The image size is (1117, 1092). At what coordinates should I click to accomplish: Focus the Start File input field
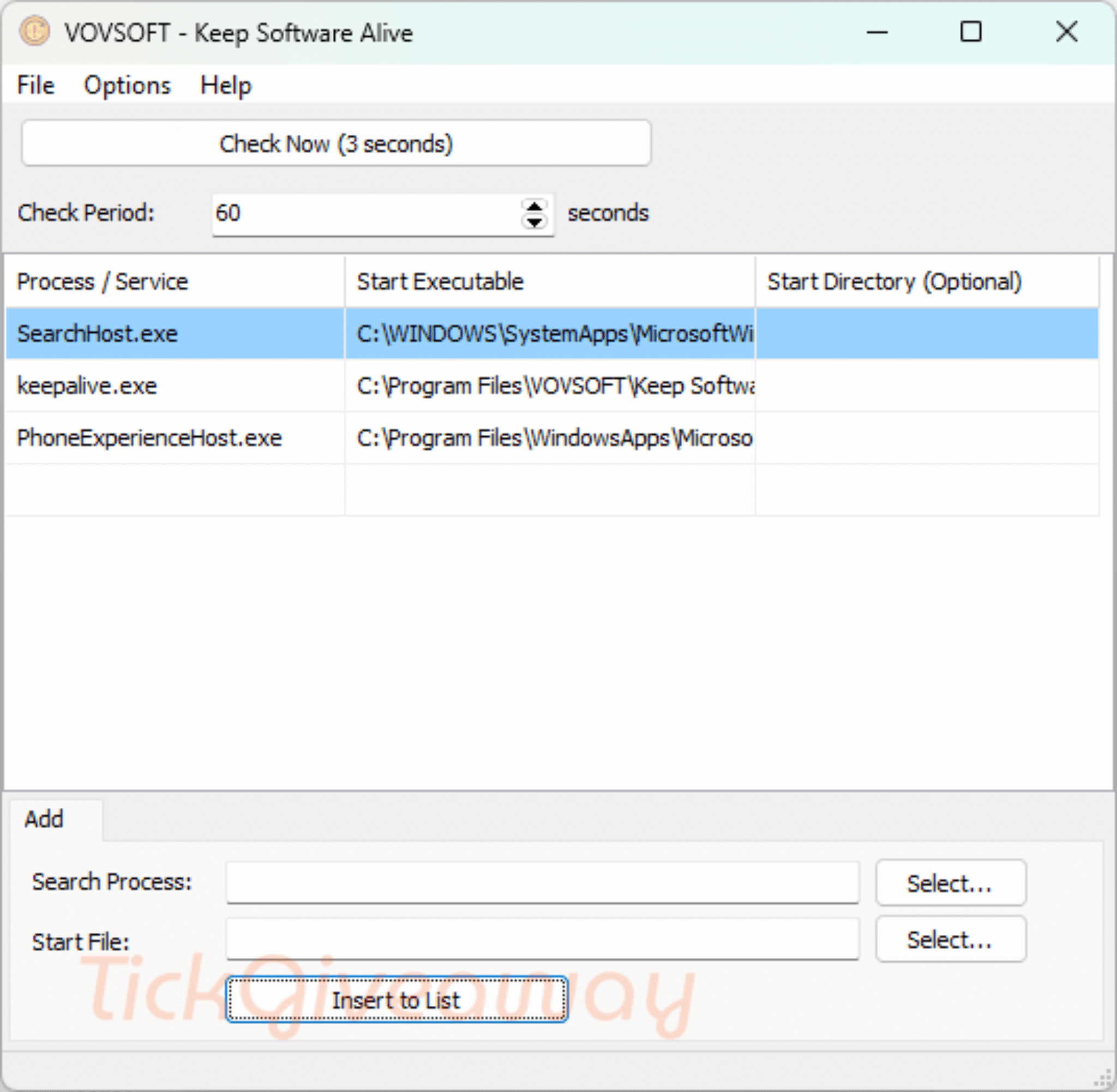(543, 939)
